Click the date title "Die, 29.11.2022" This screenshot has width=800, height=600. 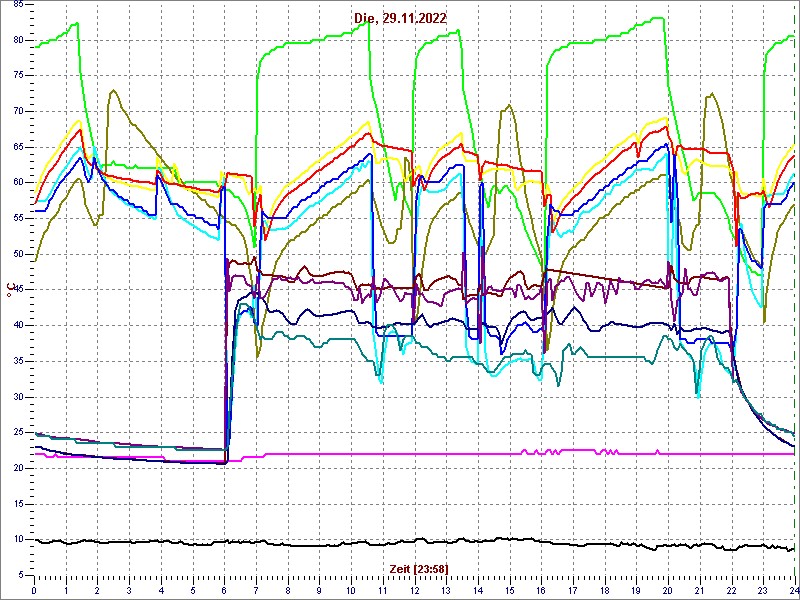point(401,19)
